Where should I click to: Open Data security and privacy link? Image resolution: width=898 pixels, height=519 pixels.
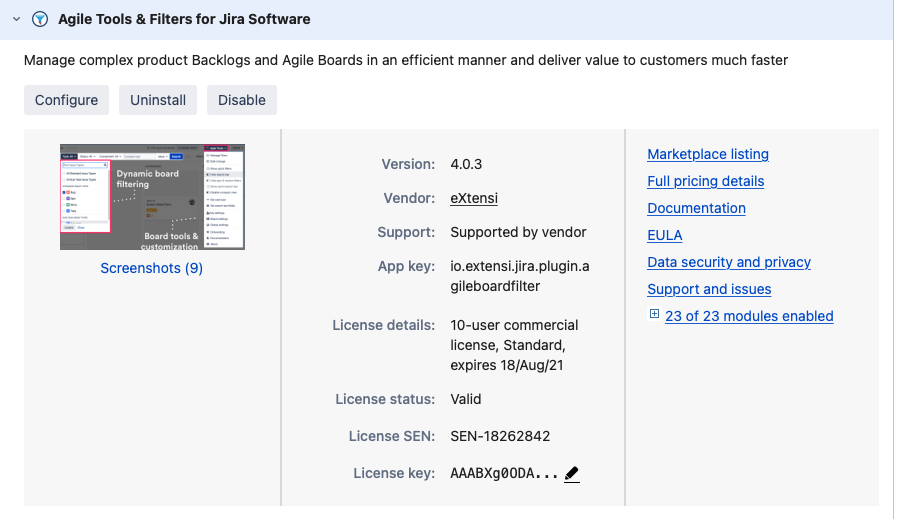[x=729, y=262]
